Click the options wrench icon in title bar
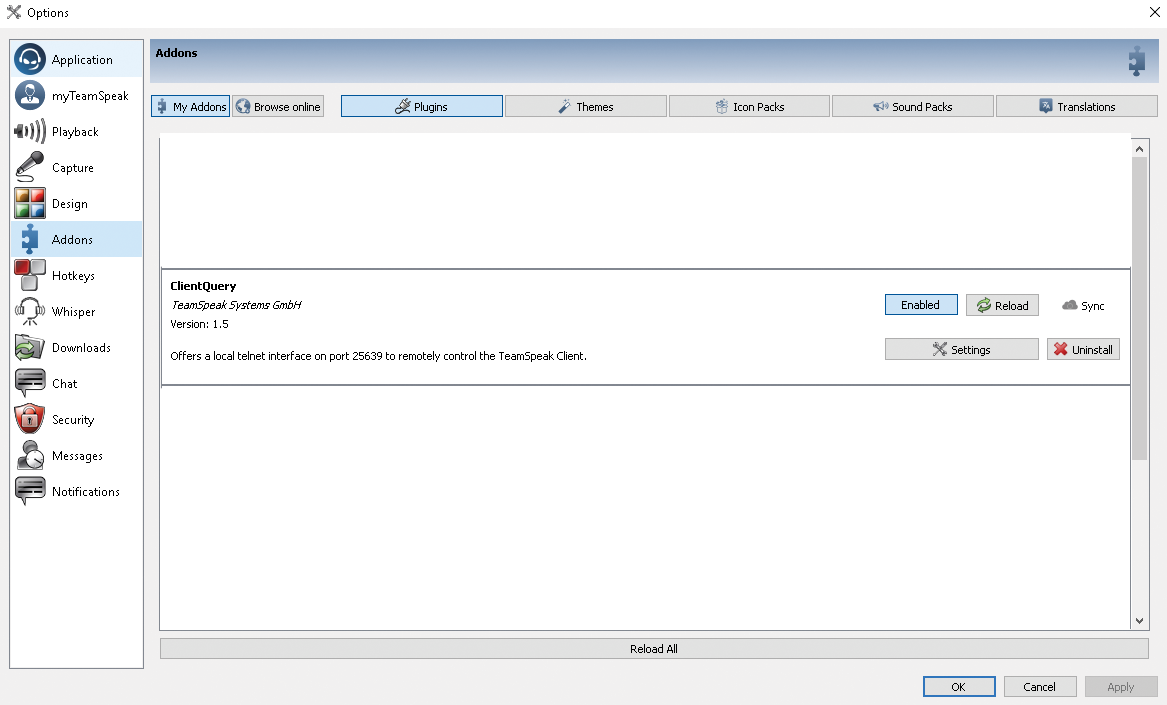The width and height of the screenshot is (1167, 705). coord(13,12)
